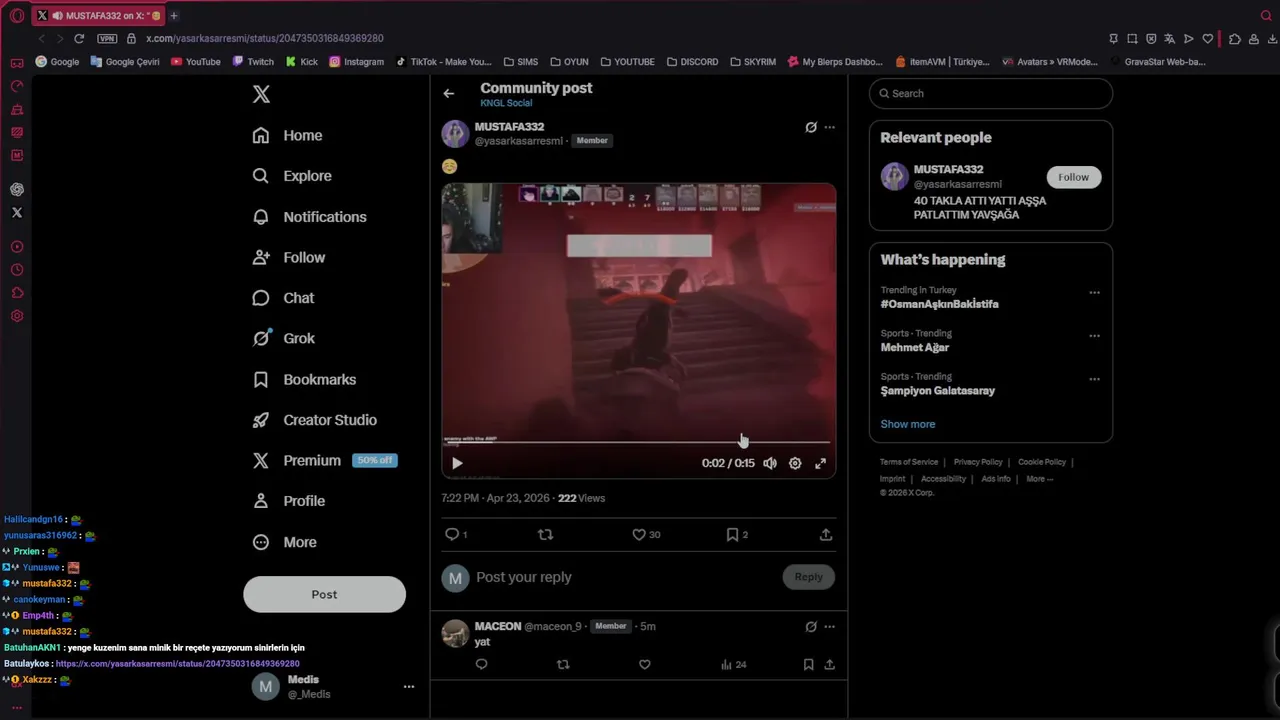Viewport: 1280px width, 720px height.
Task: Mute the video with speaker icon
Action: click(770, 463)
